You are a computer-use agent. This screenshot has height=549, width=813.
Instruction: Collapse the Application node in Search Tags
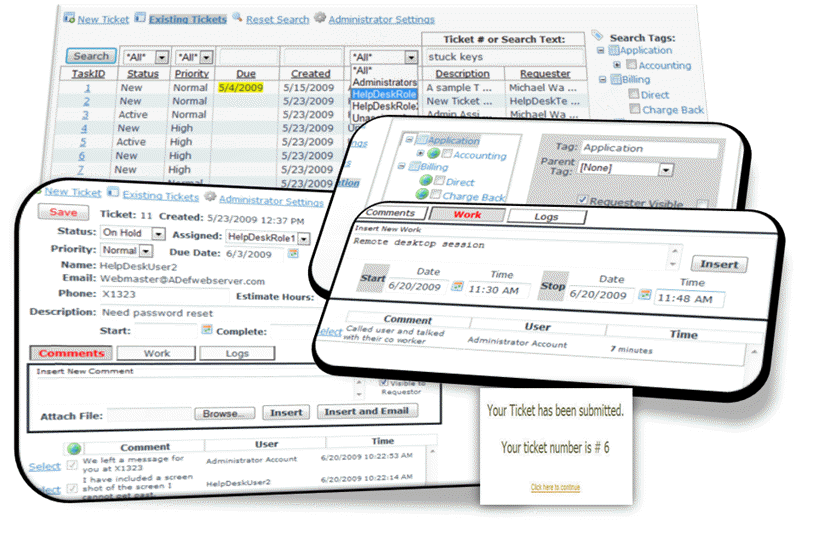click(x=601, y=50)
